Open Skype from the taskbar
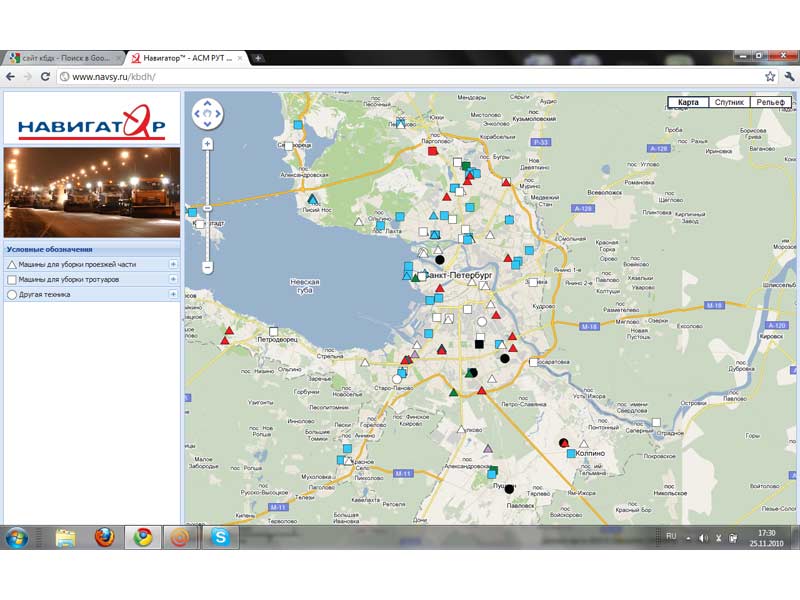Screen dimensions: 800x600 click(x=220, y=538)
